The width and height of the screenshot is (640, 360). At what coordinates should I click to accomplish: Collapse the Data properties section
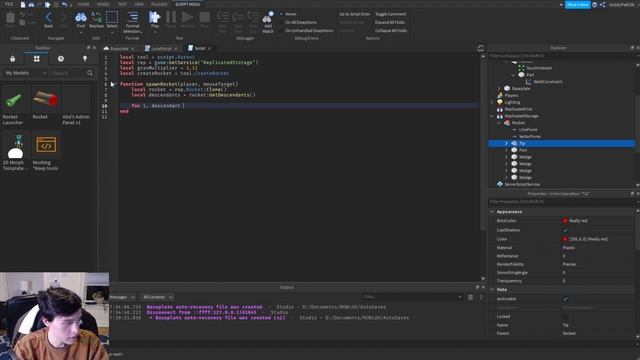click(492, 290)
